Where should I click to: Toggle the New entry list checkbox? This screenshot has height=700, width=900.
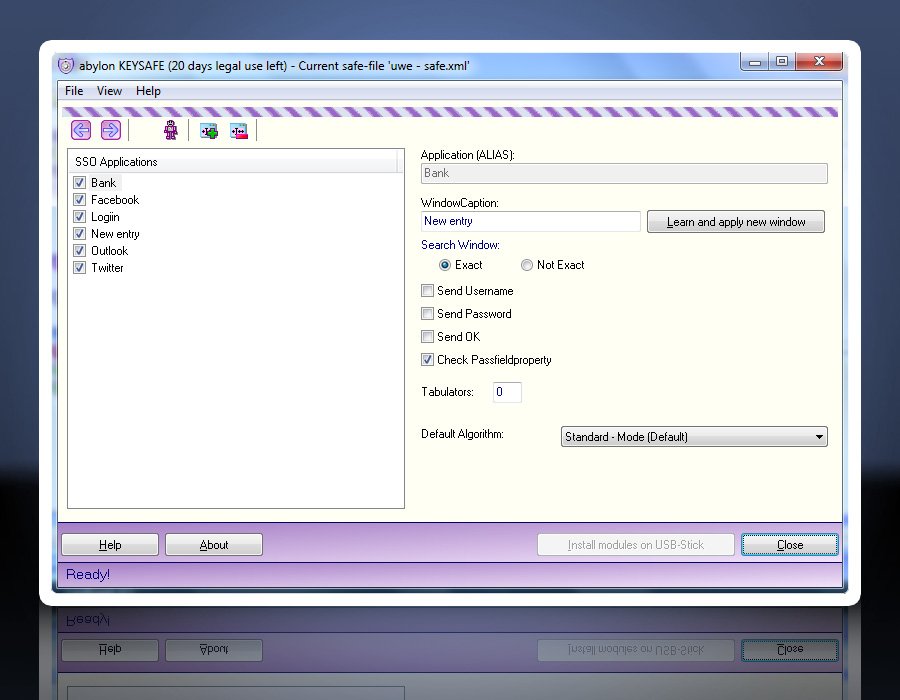(x=80, y=234)
